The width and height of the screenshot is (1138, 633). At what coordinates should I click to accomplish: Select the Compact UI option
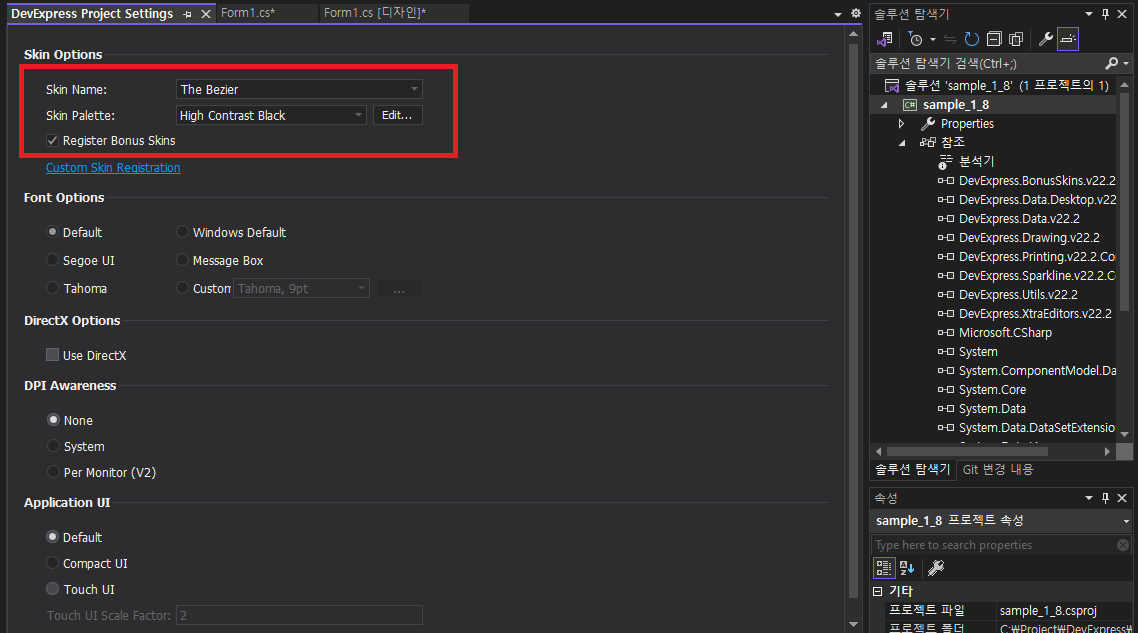tap(52, 563)
